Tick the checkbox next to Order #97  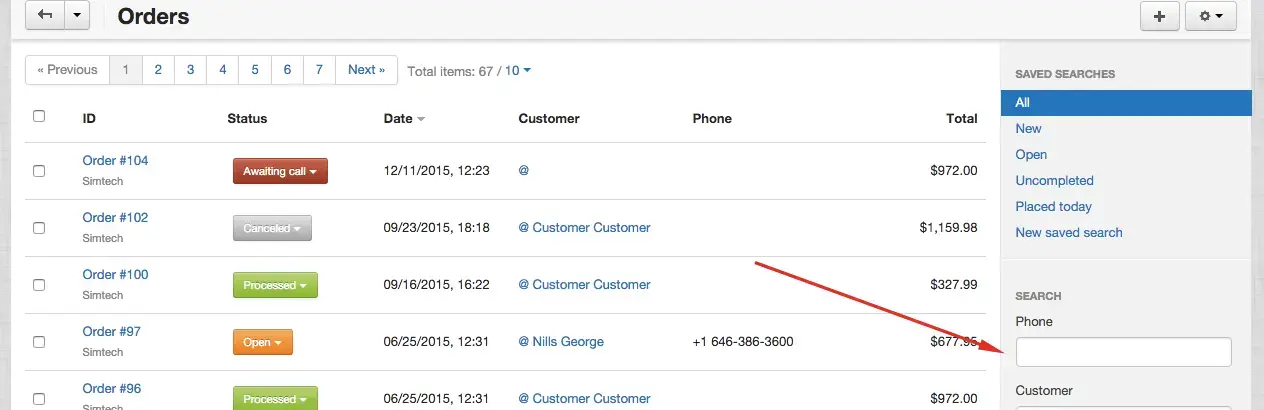pos(39,342)
